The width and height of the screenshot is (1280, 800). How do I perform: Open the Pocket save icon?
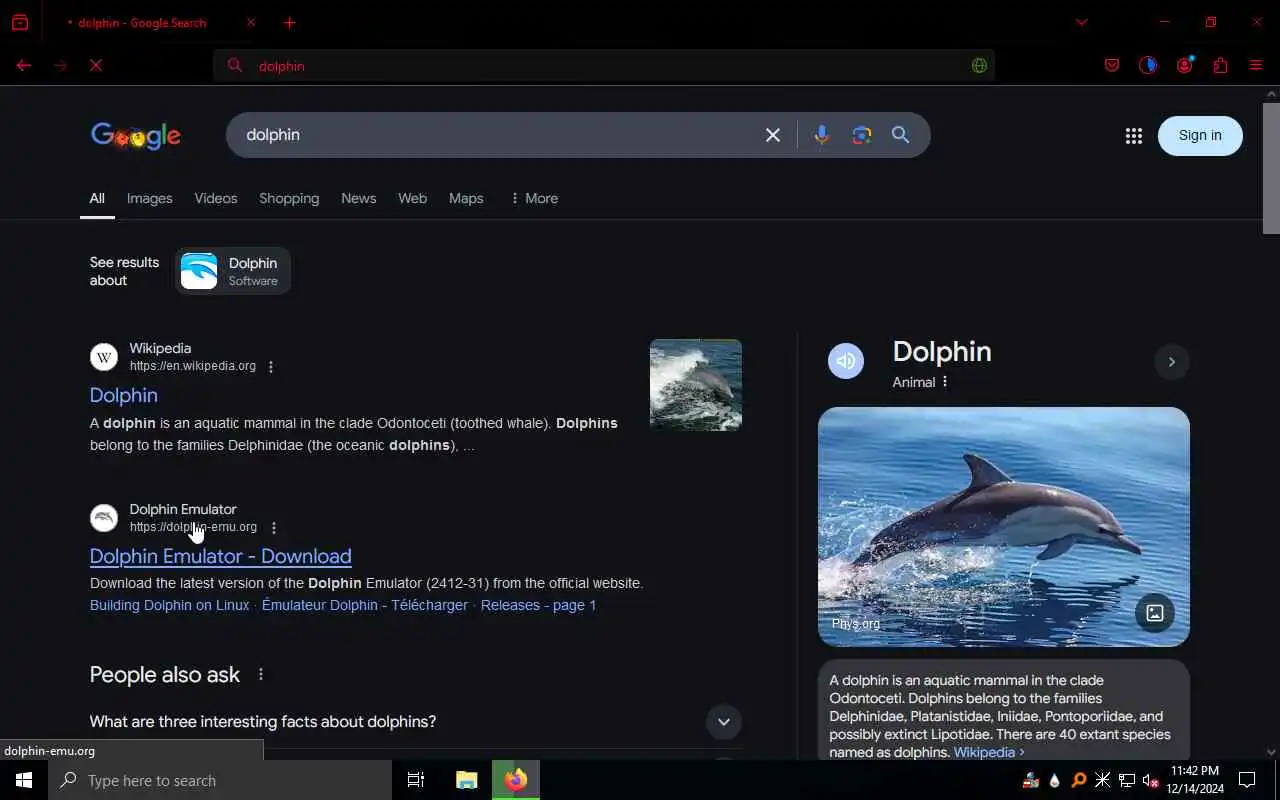(1112, 65)
